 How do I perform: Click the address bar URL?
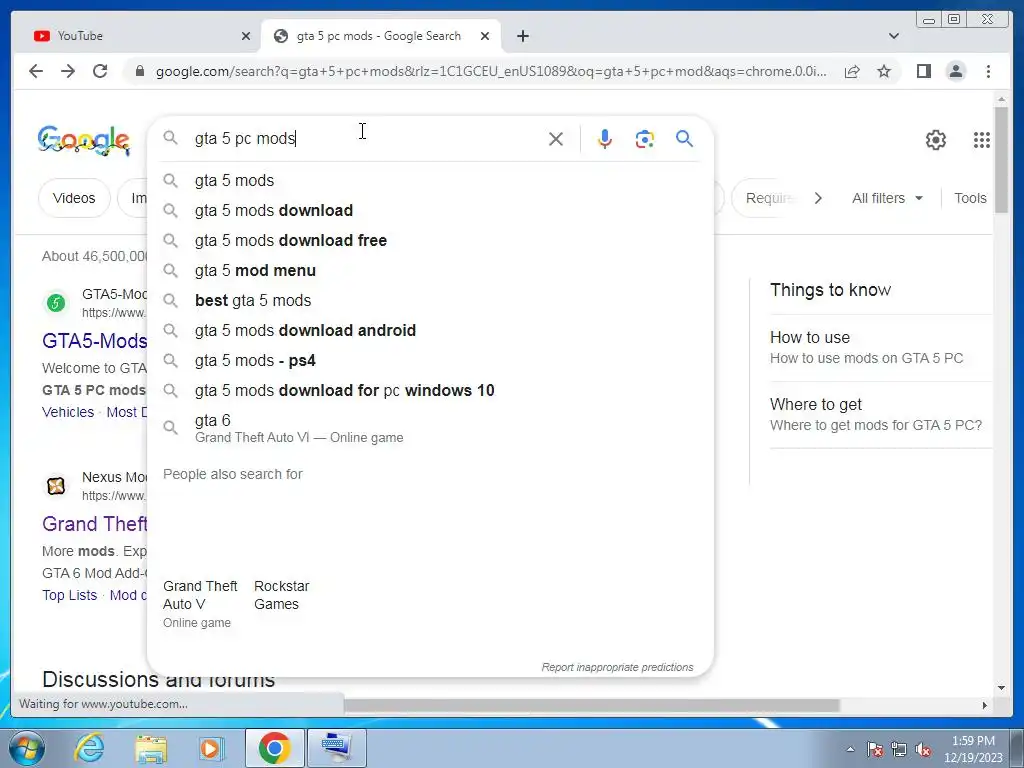(x=491, y=71)
